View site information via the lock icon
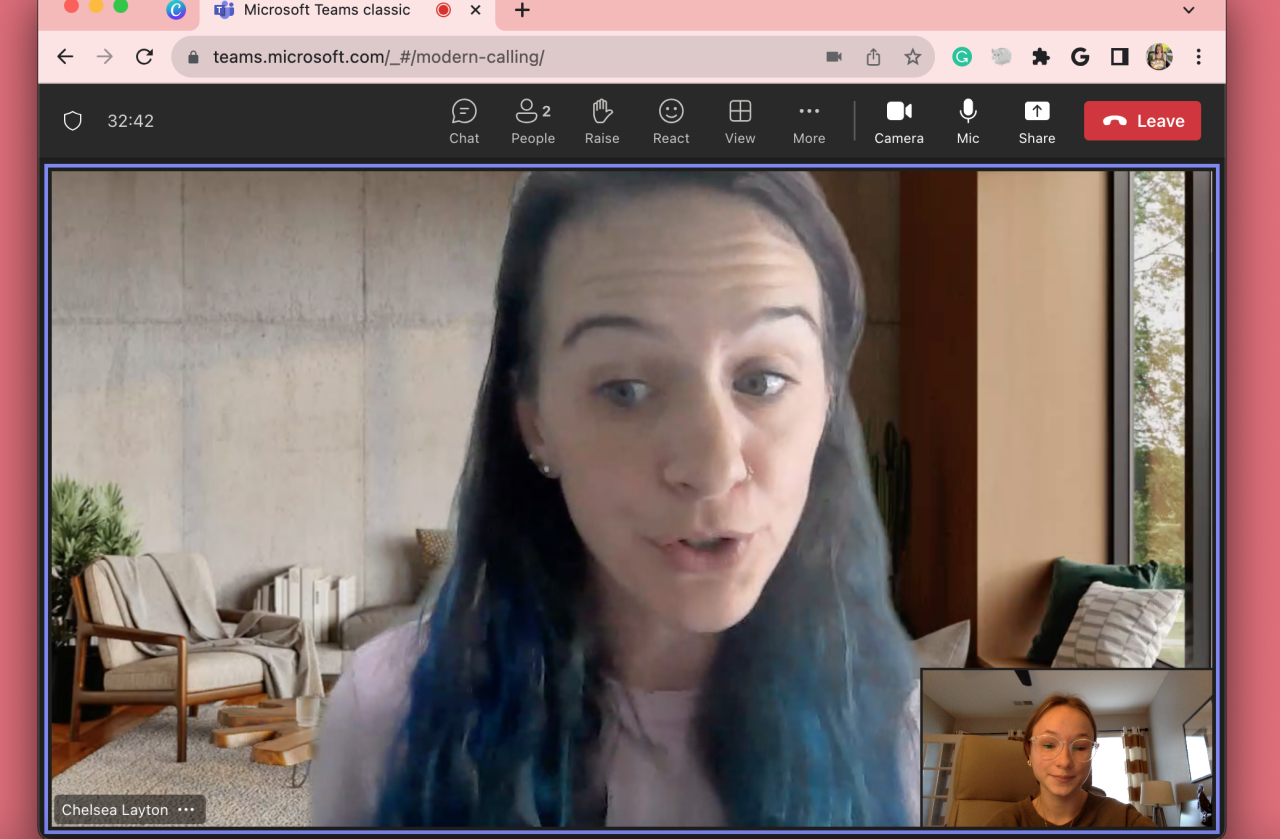 point(193,57)
